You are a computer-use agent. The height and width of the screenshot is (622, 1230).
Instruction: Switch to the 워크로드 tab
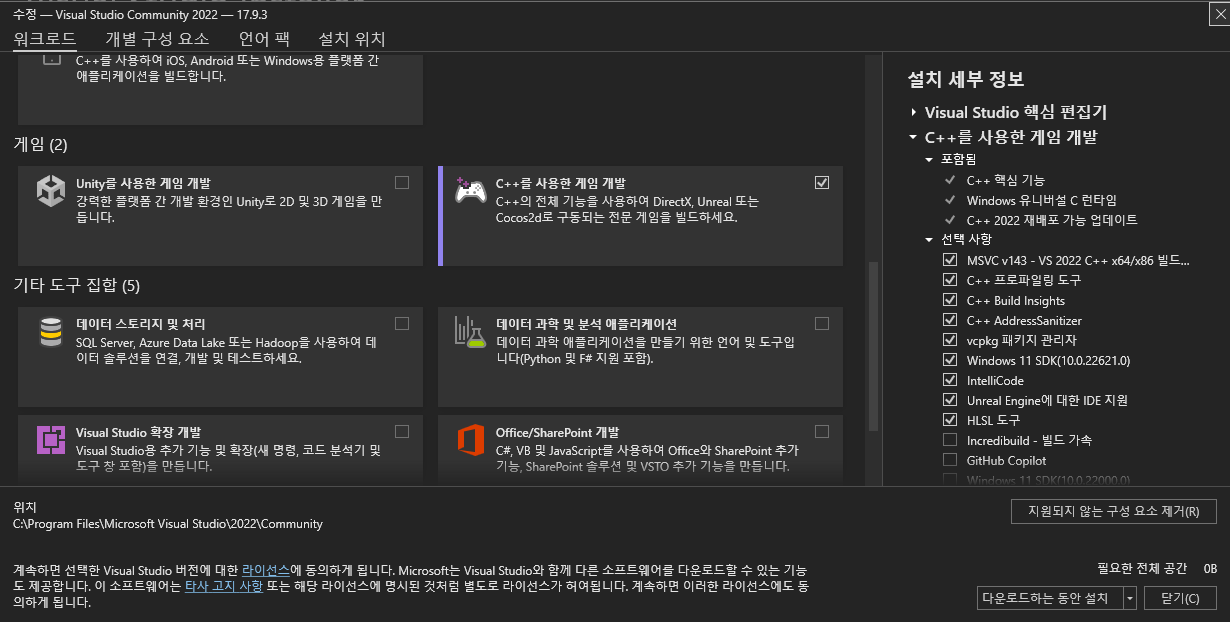[x=44, y=39]
